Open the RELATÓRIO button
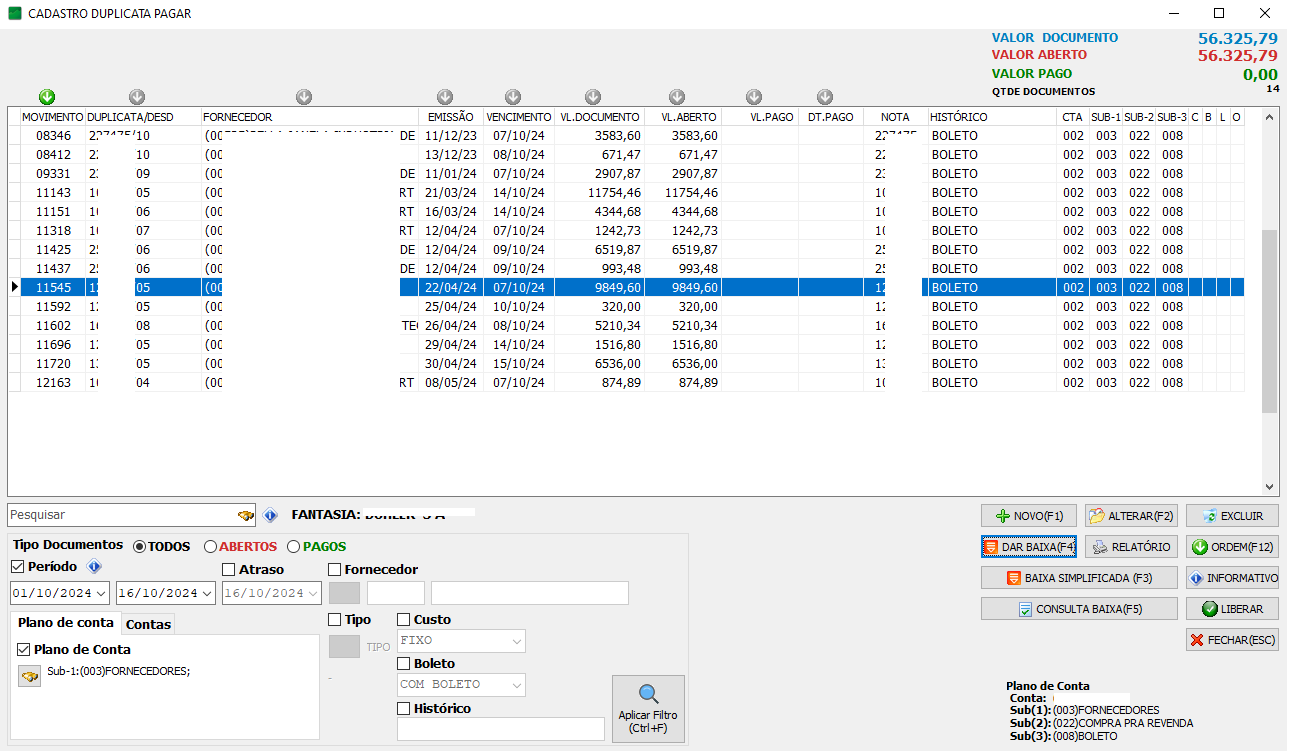The height and width of the screenshot is (751, 1290). [1131, 547]
